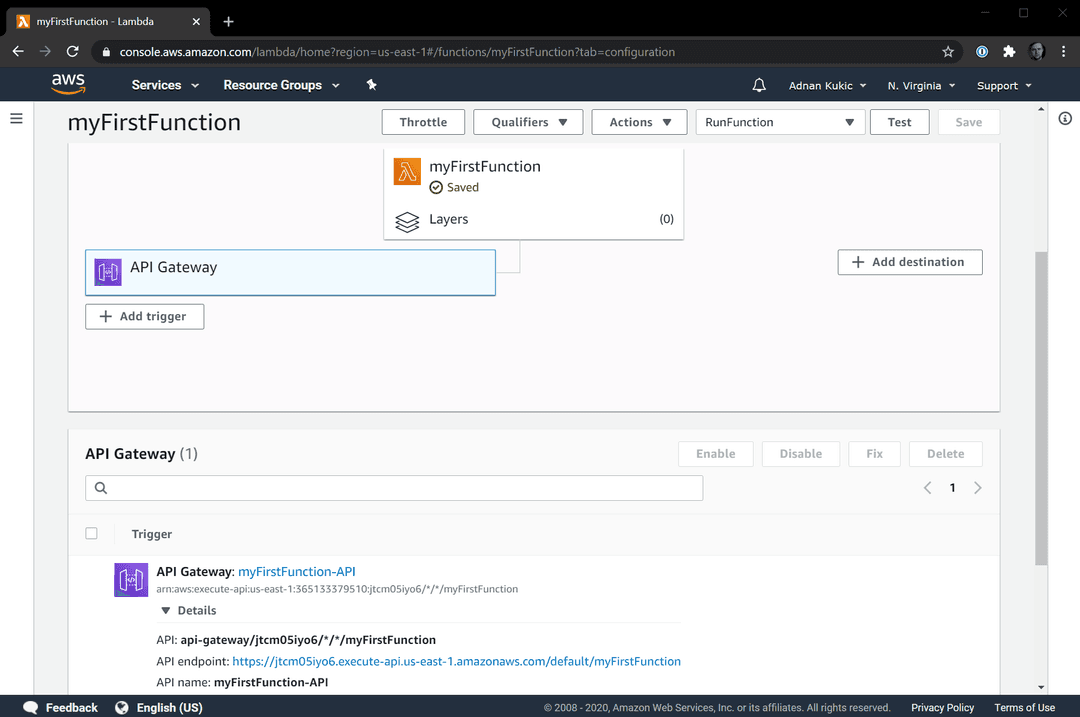The height and width of the screenshot is (717, 1080).
Task: Open the RunFunction selector
Action: pos(779,121)
